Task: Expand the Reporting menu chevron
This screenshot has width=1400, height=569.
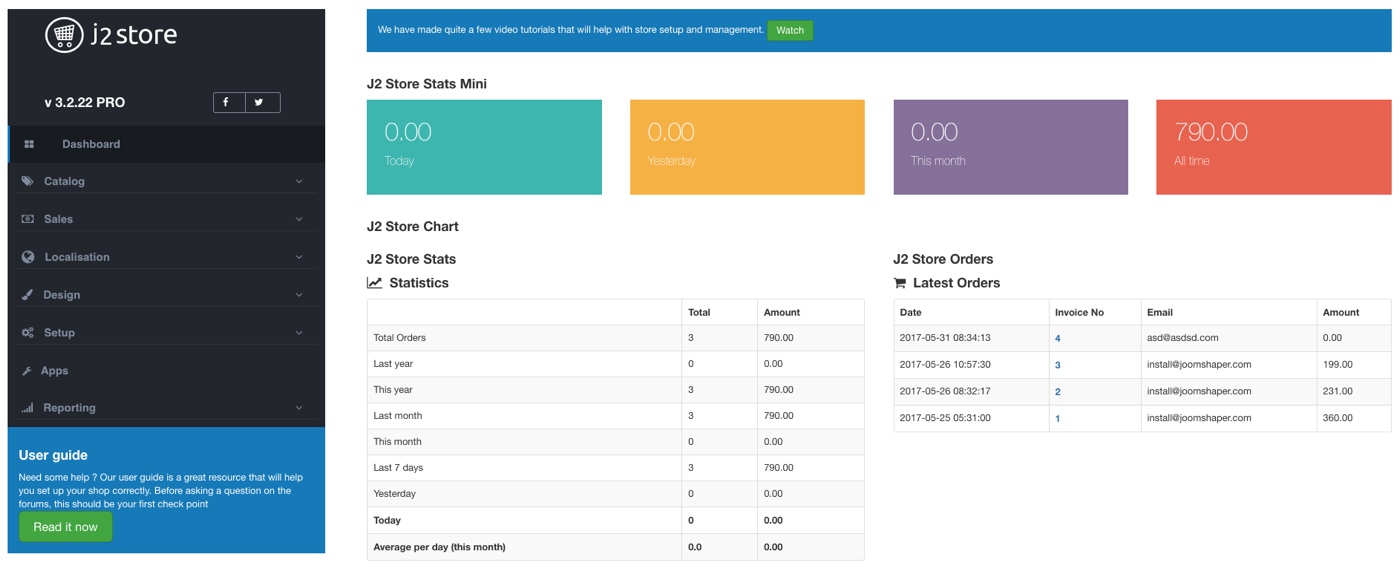Action: (299, 408)
